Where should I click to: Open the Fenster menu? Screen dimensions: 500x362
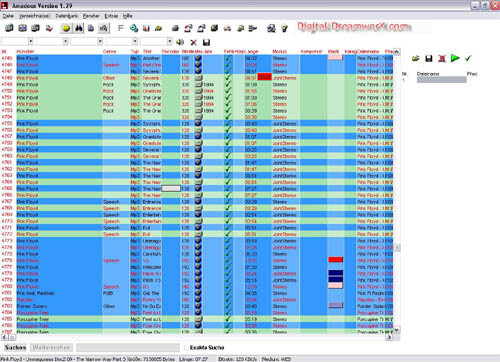pos(91,16)
